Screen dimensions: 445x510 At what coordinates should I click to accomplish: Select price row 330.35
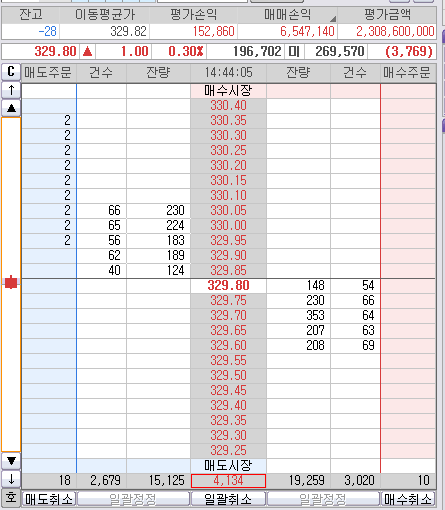228,121
